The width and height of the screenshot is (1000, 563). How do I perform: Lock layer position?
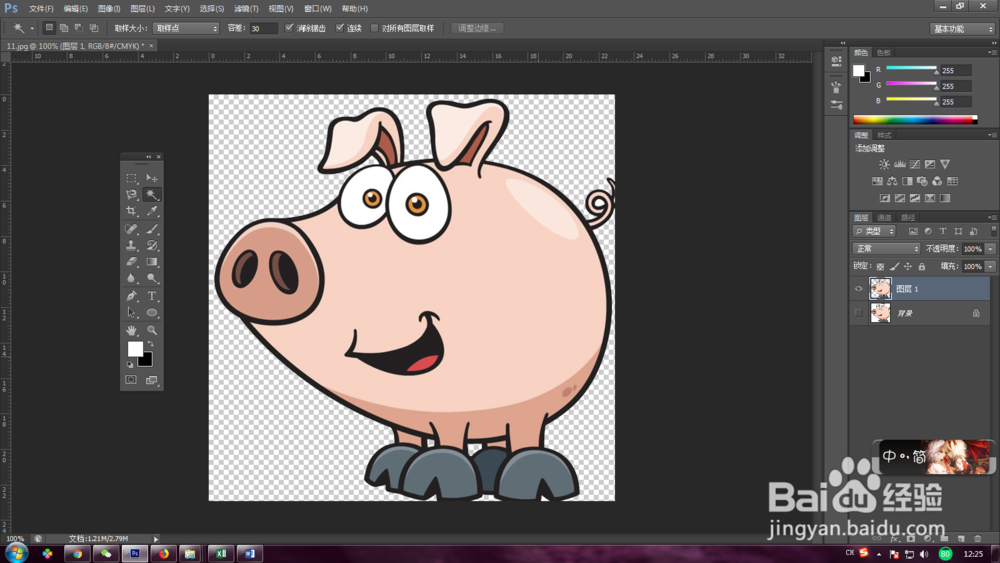coord(908,267)
